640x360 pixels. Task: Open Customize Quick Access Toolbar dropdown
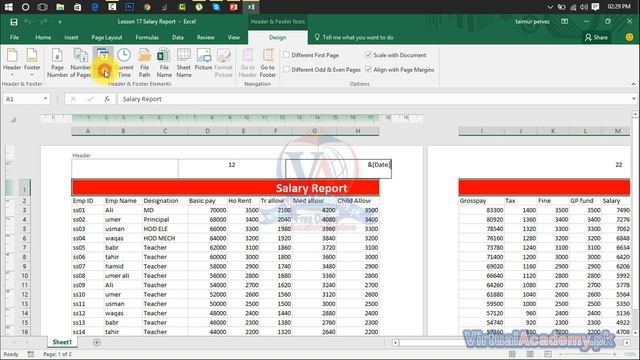click(x=60, y=22)
